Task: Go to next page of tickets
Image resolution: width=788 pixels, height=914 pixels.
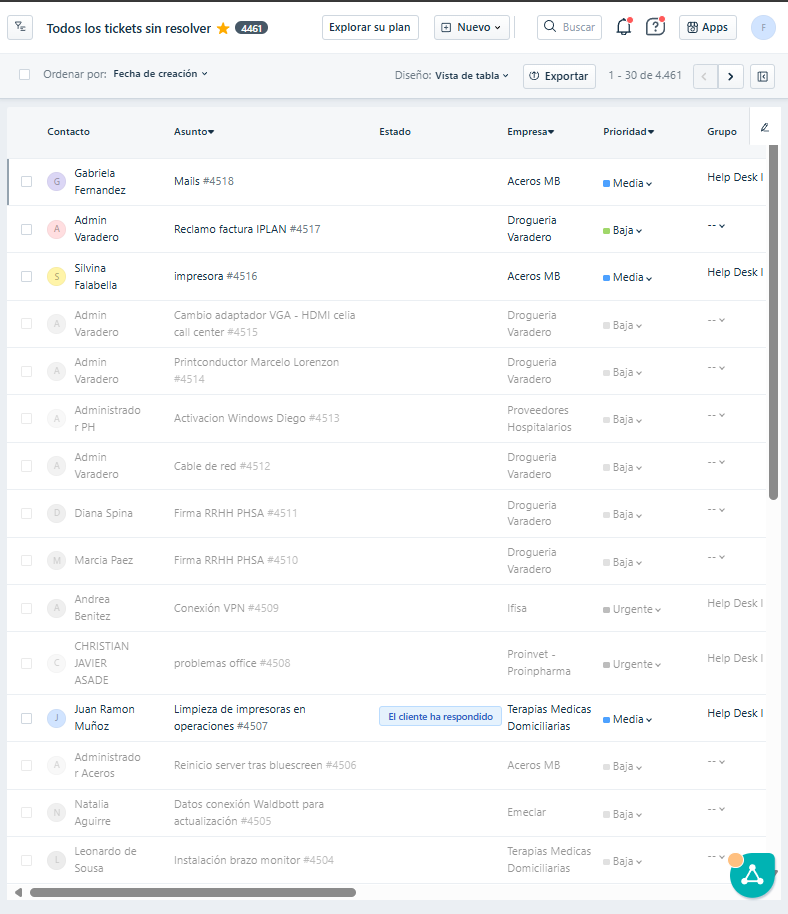Action: point(731,76)
